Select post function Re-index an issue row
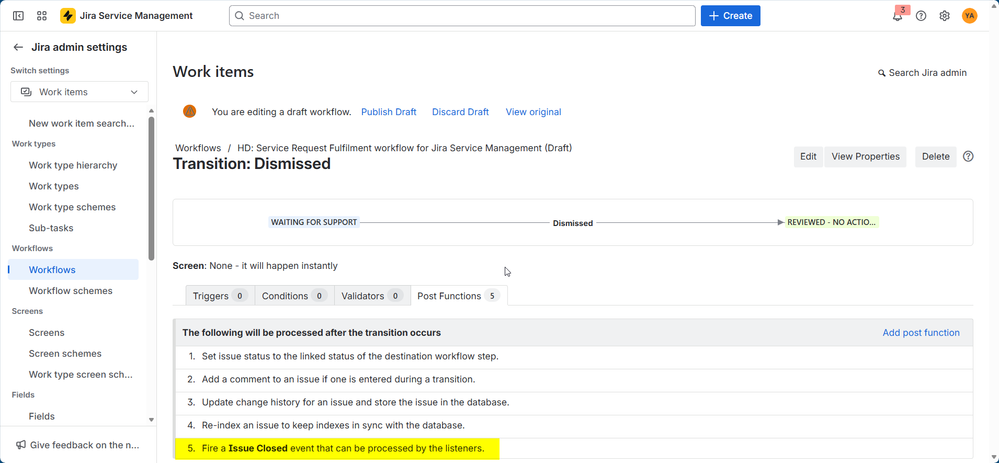 tap(574, 425)
